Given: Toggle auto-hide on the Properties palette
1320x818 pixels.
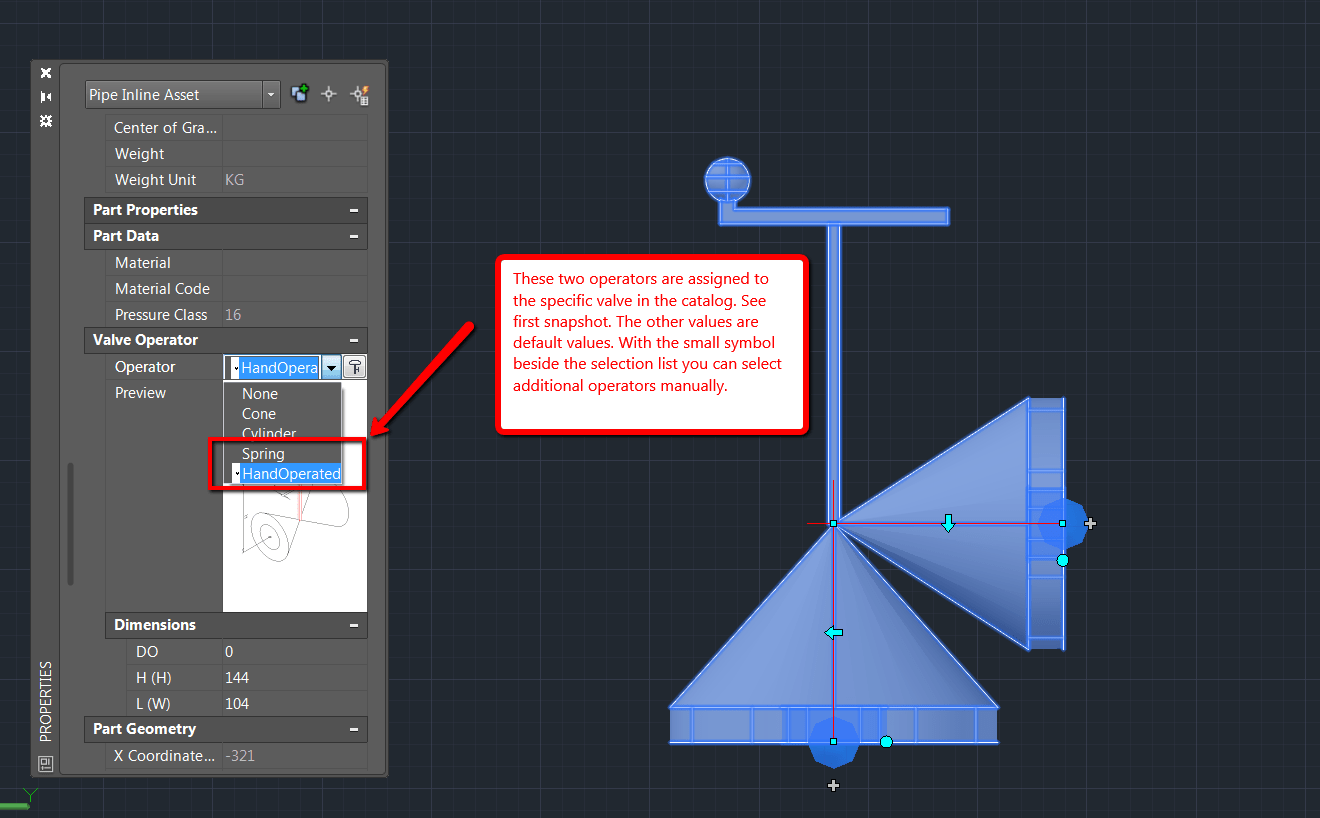Looking at the screenshot, I should 45,97.
